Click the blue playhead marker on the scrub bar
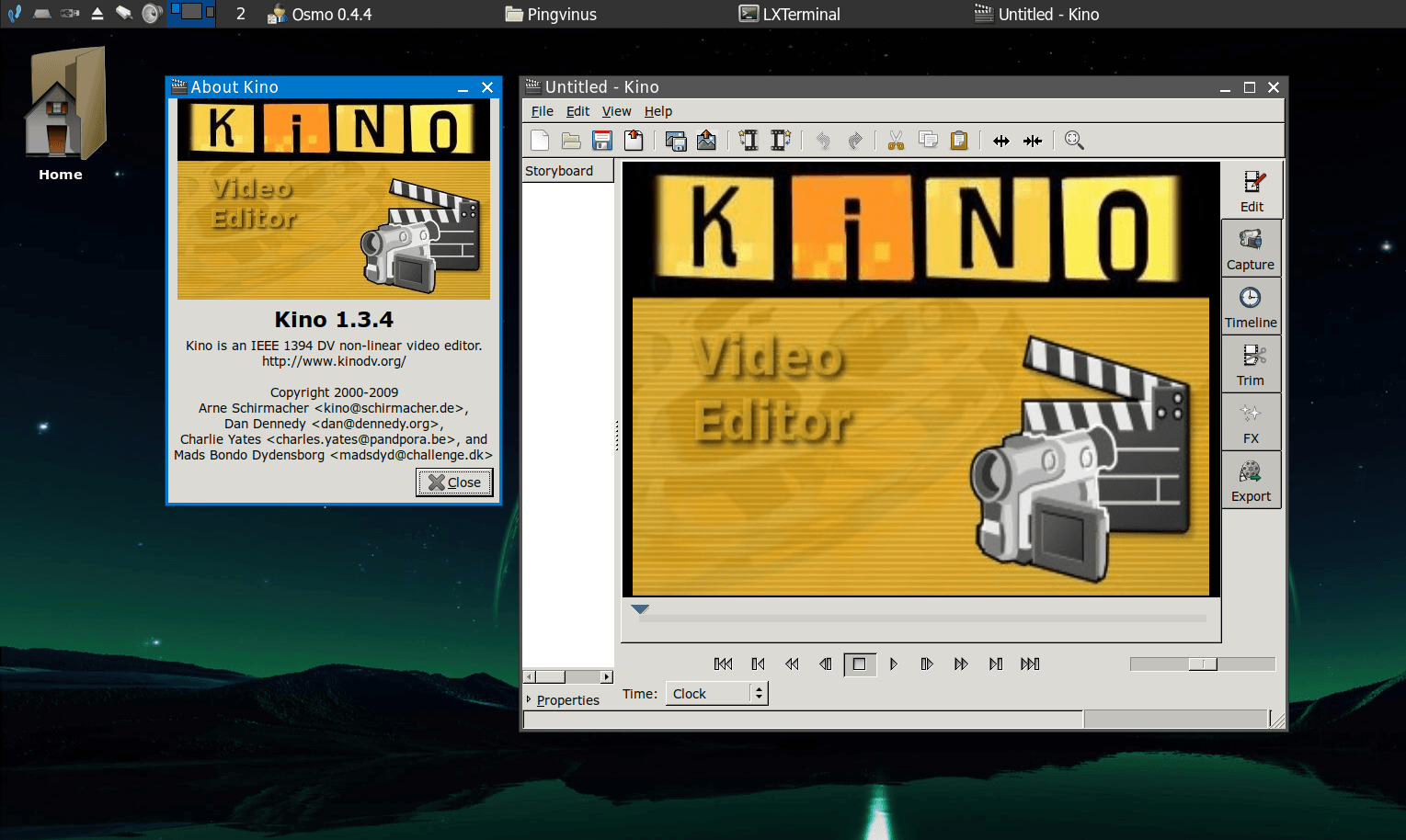 point(641,609)
